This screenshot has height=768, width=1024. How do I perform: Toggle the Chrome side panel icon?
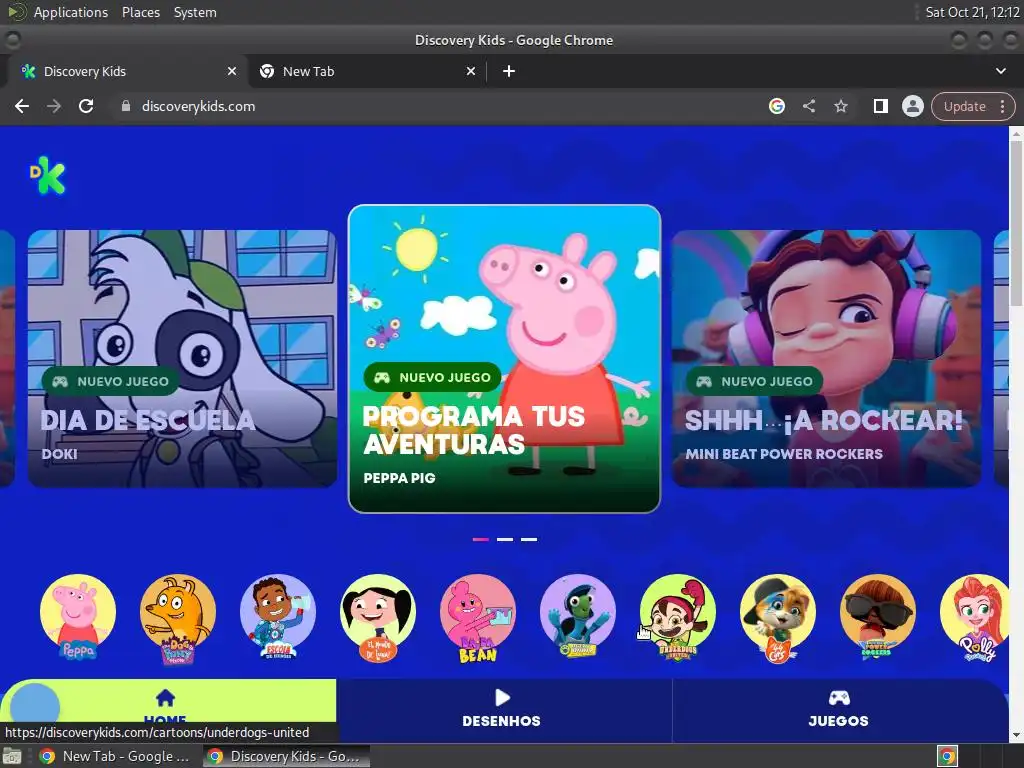(x=880, y=106)
